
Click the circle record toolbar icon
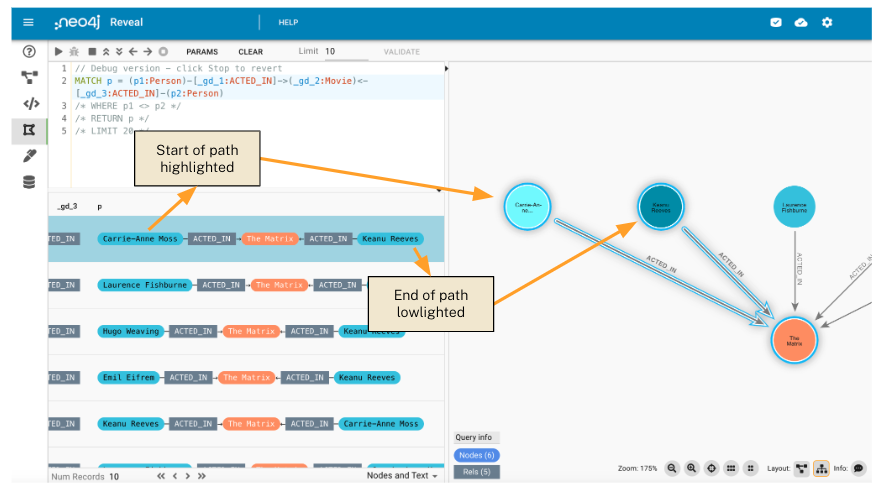click(163, 51)
